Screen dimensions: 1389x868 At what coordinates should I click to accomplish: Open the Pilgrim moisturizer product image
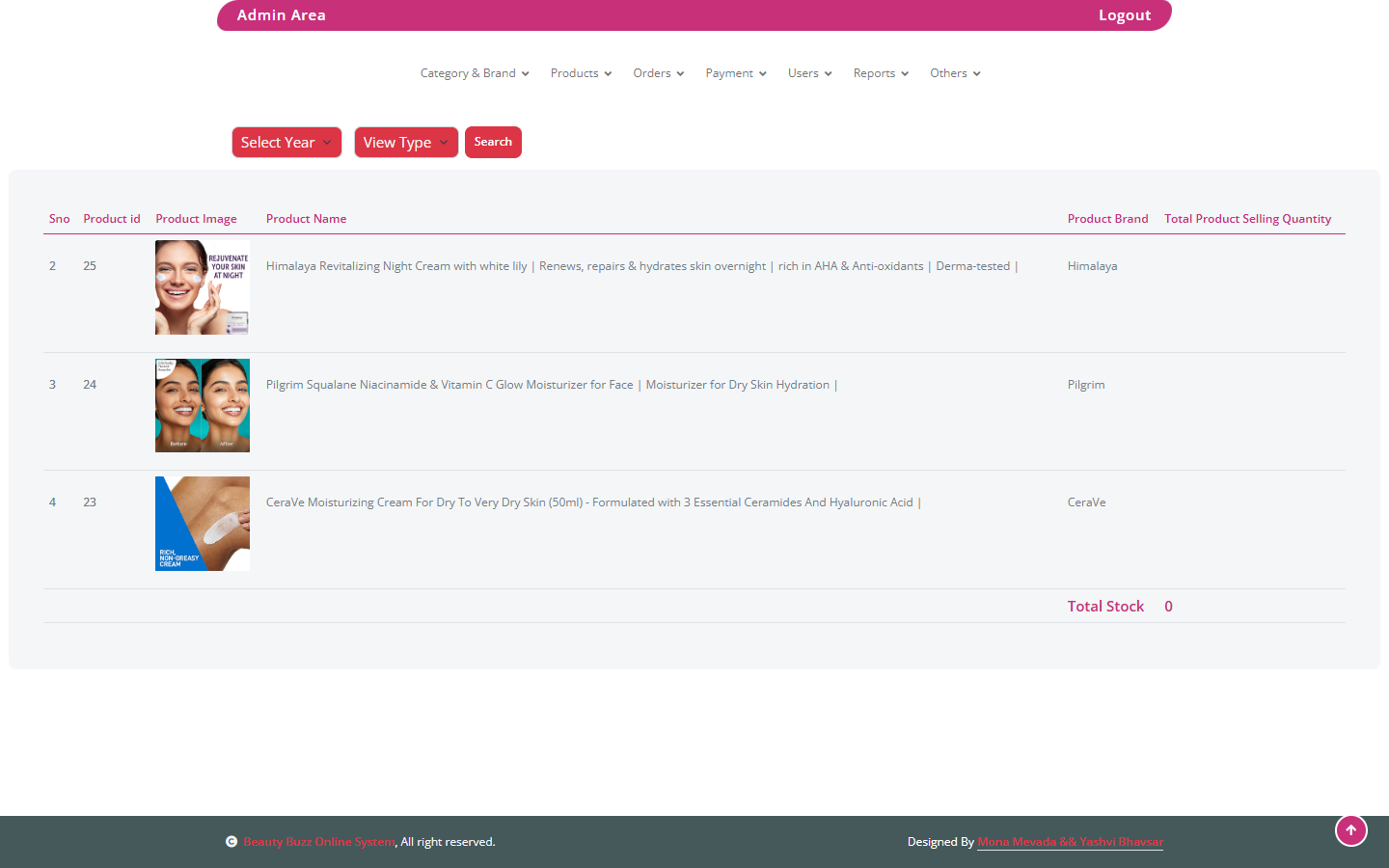pyautogui.click(x=203, y=405)
